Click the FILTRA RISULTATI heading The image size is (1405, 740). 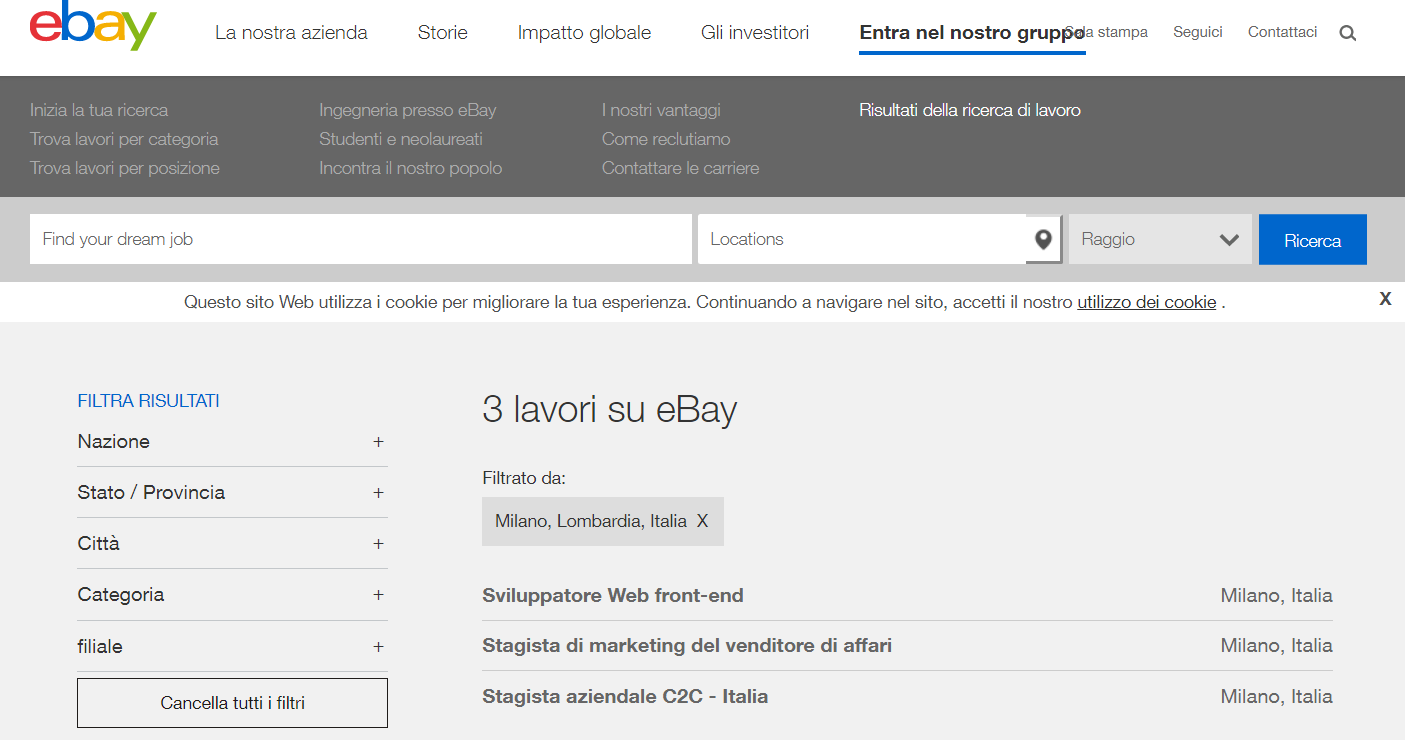[x=148, y=401]
